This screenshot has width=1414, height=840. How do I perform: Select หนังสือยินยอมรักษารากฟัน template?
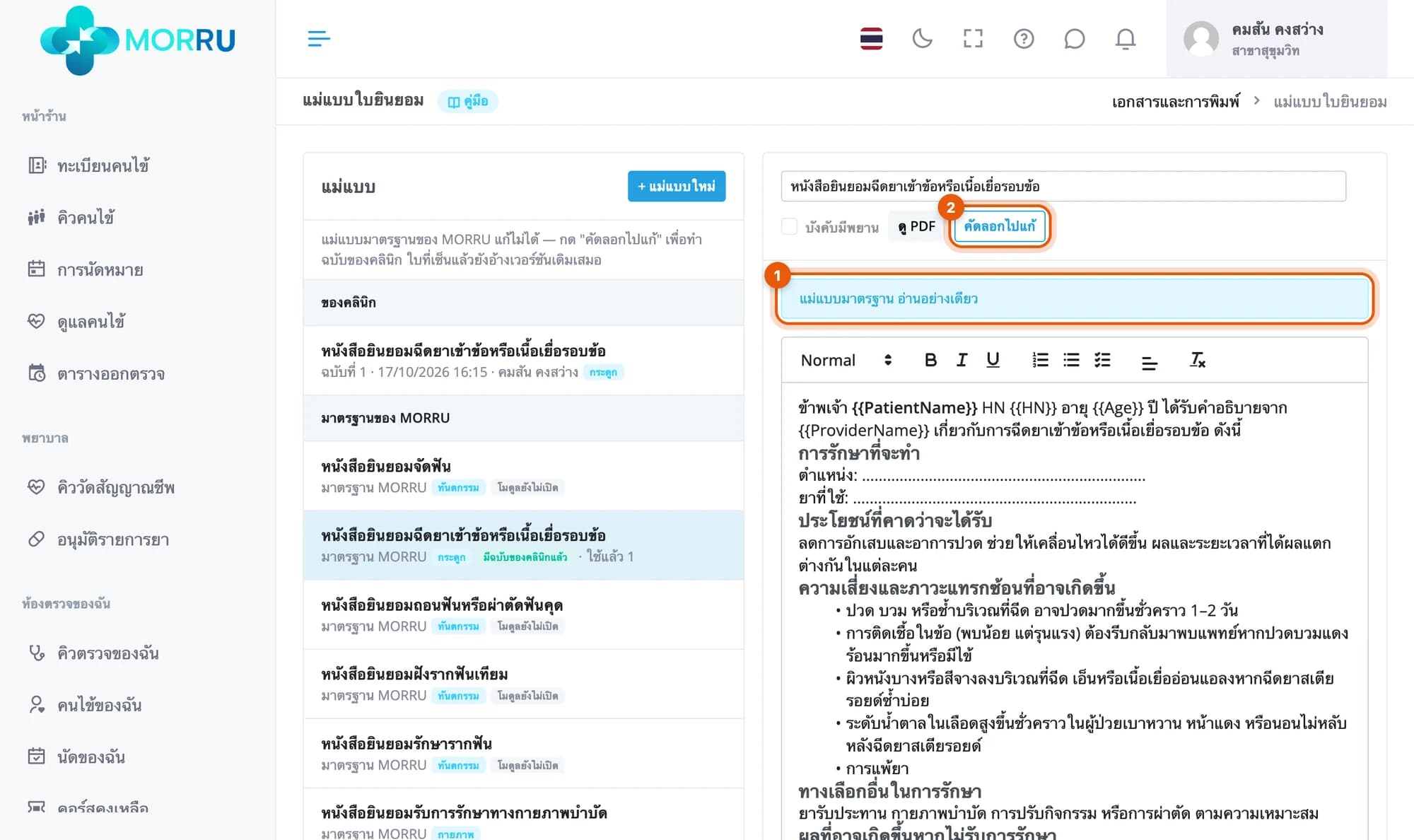point(523,753)
